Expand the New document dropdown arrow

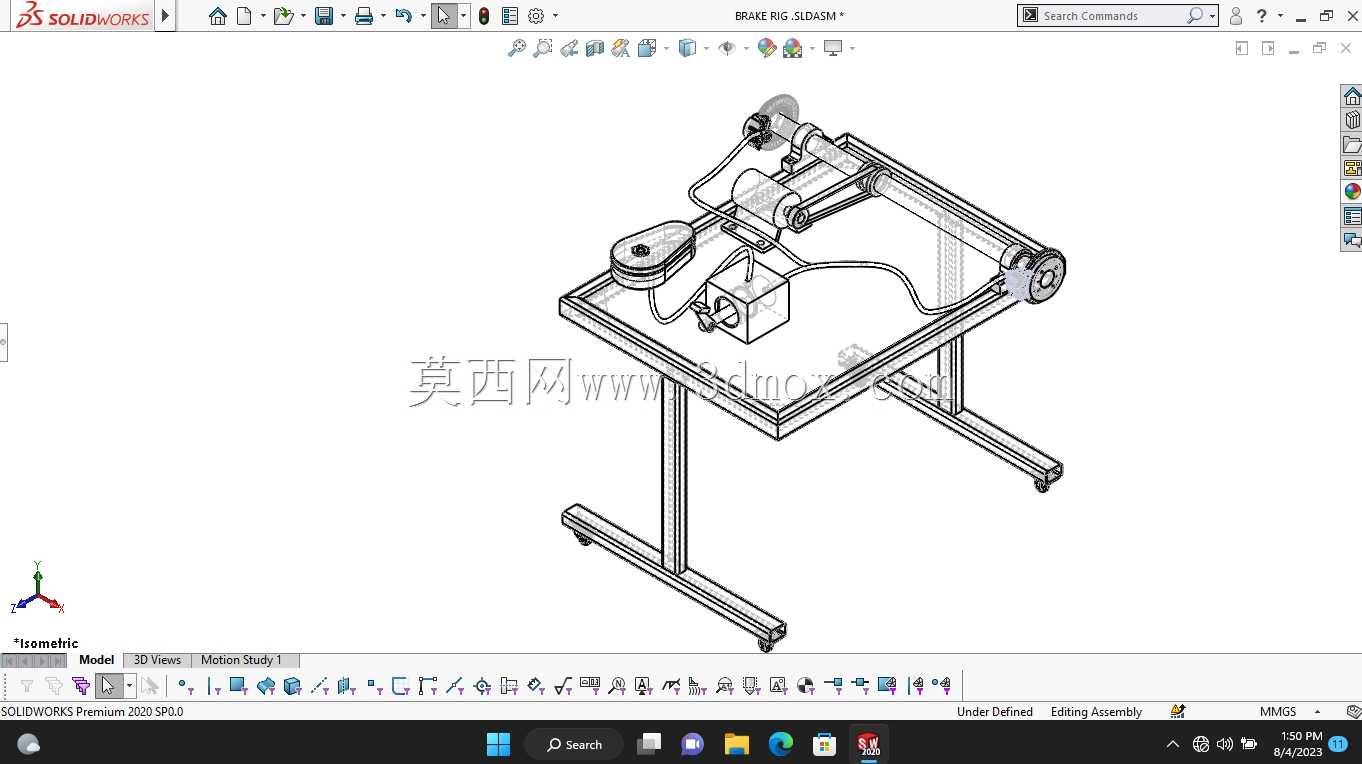pos(263,16)
